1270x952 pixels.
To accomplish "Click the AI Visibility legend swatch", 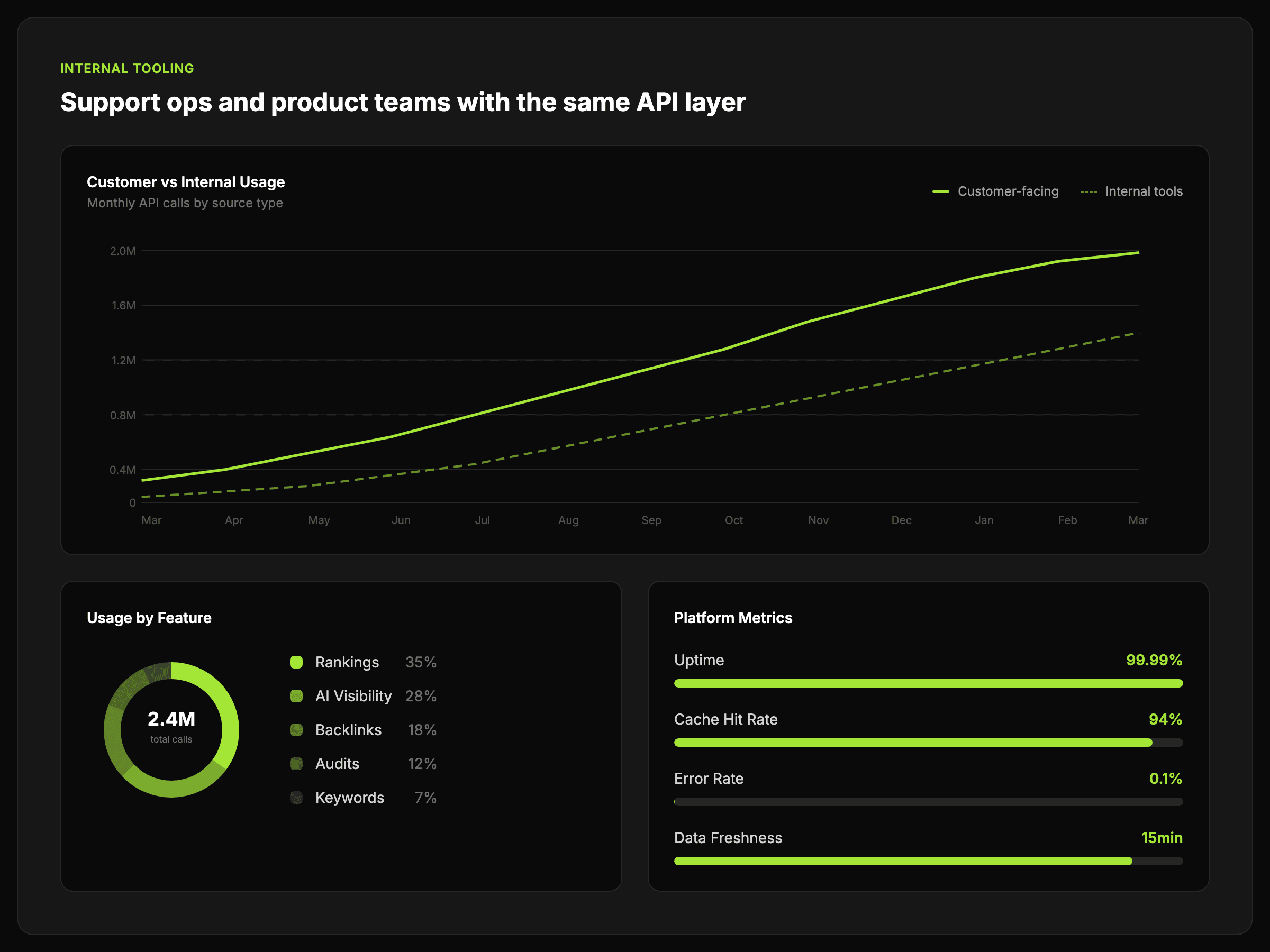I will pyautogui.click(x=296, y=696).
